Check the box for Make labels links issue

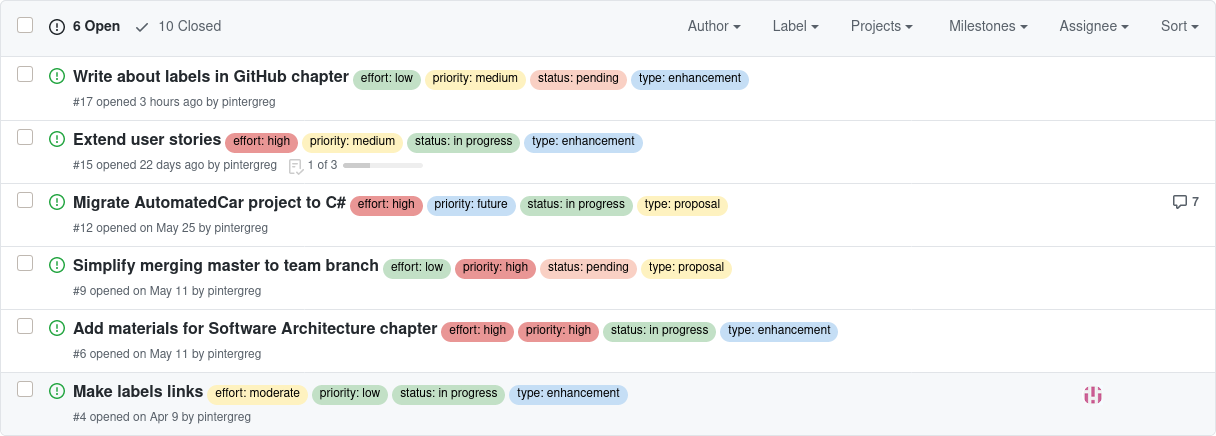tap(25, 389)
